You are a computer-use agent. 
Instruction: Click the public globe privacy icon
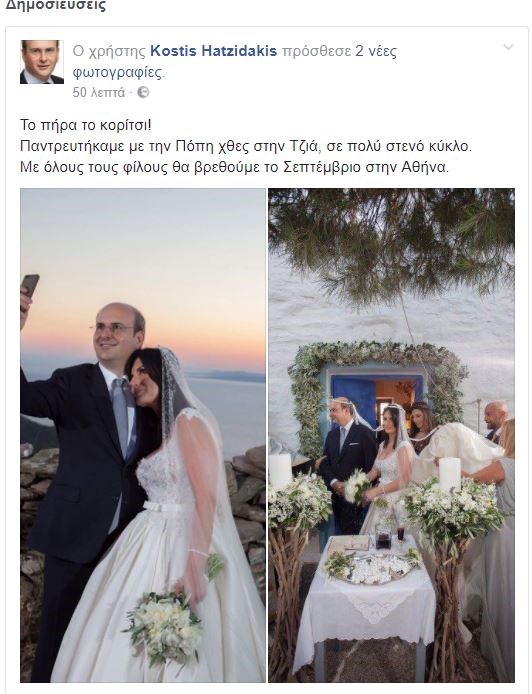coord(143,93)
